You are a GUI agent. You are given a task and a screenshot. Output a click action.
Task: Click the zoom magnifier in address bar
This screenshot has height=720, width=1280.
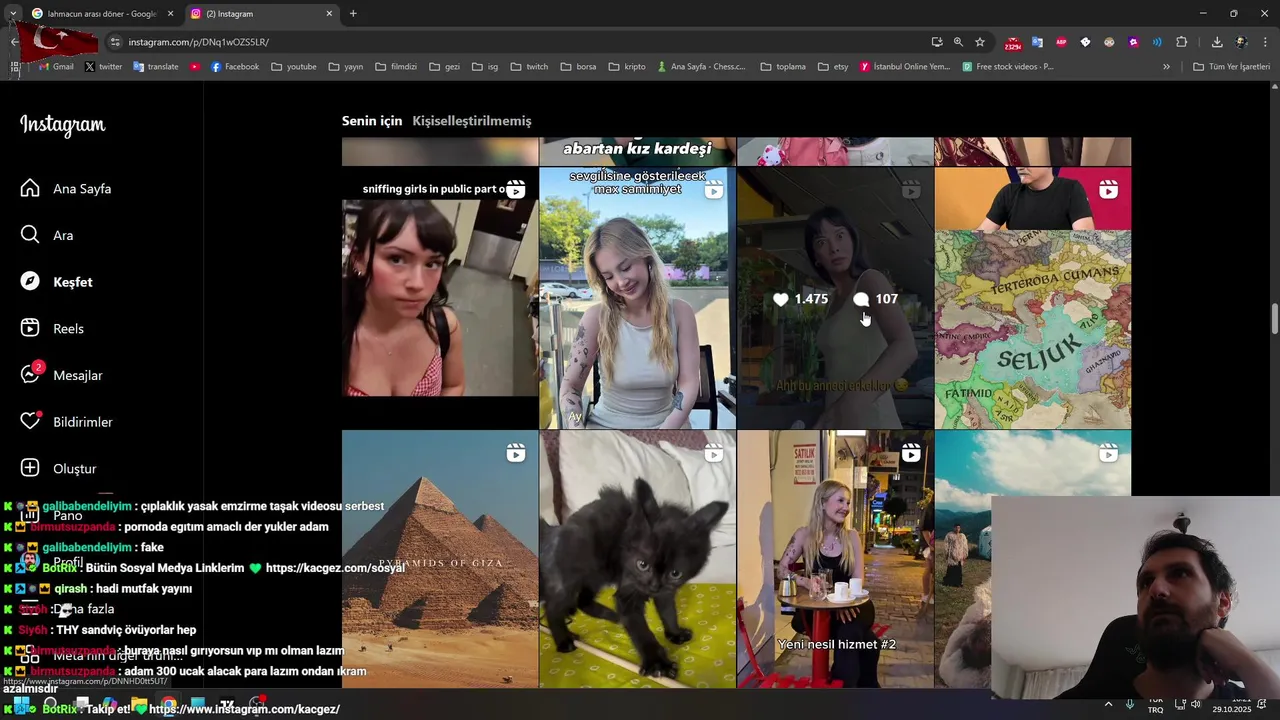[958, 42]
